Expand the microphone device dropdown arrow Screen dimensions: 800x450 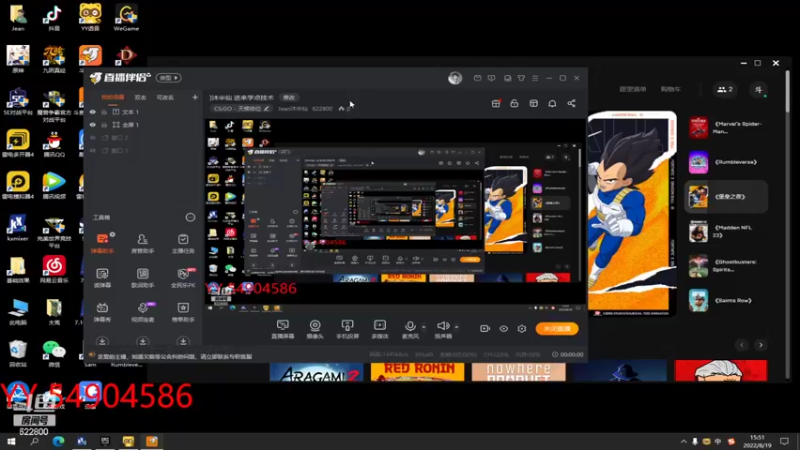pos(423,327)
